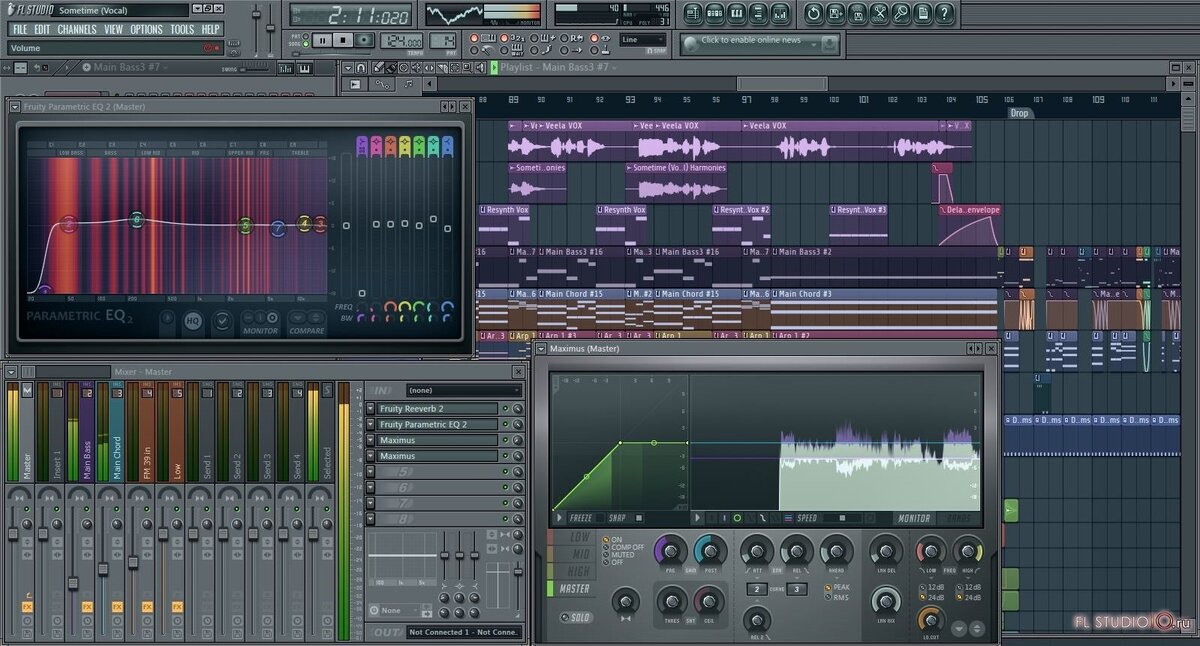This screenshot has width=1200, height=646.
Task: Open the audio editor scissors icon
Action: (x=879, y=14)
